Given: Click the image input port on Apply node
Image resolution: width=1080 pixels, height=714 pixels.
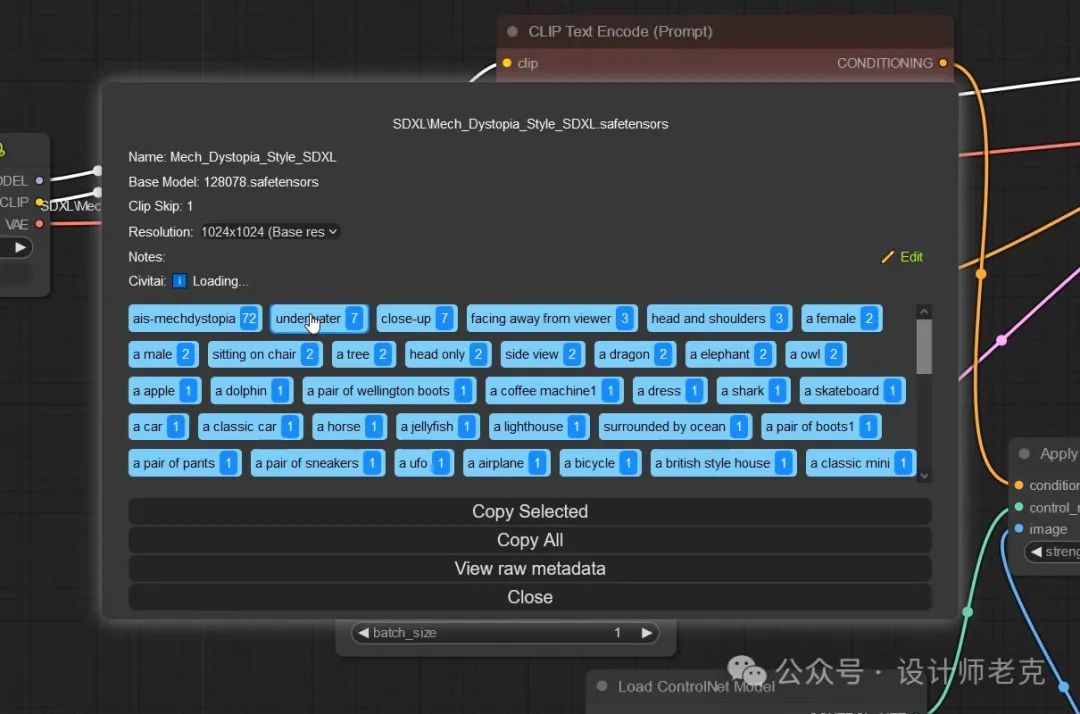Looking at the screenshot, I should click(1019, 529).
